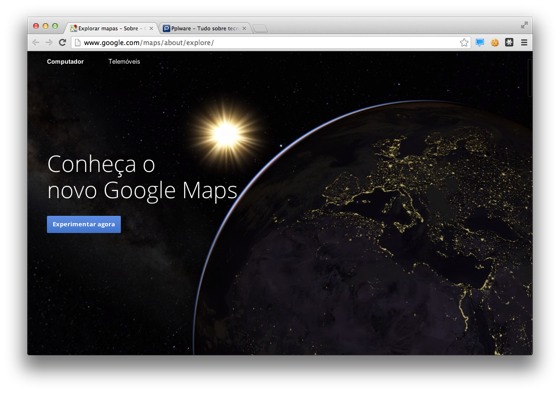The image size is (560, 393).
Task: Click the green zoom window button
Action: 55,26
